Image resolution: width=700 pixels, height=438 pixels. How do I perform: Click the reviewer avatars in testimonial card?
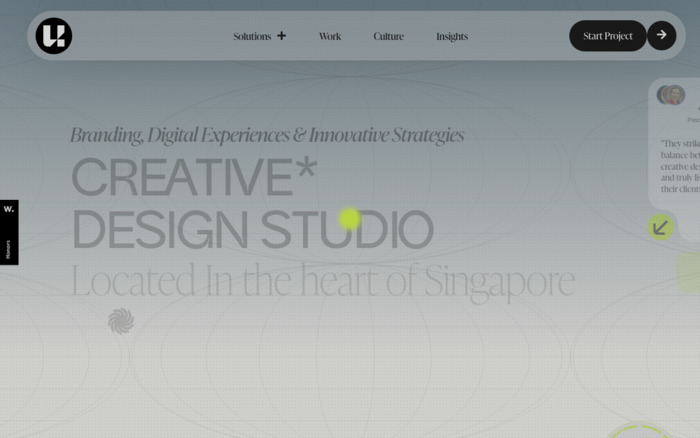point(671,95)
